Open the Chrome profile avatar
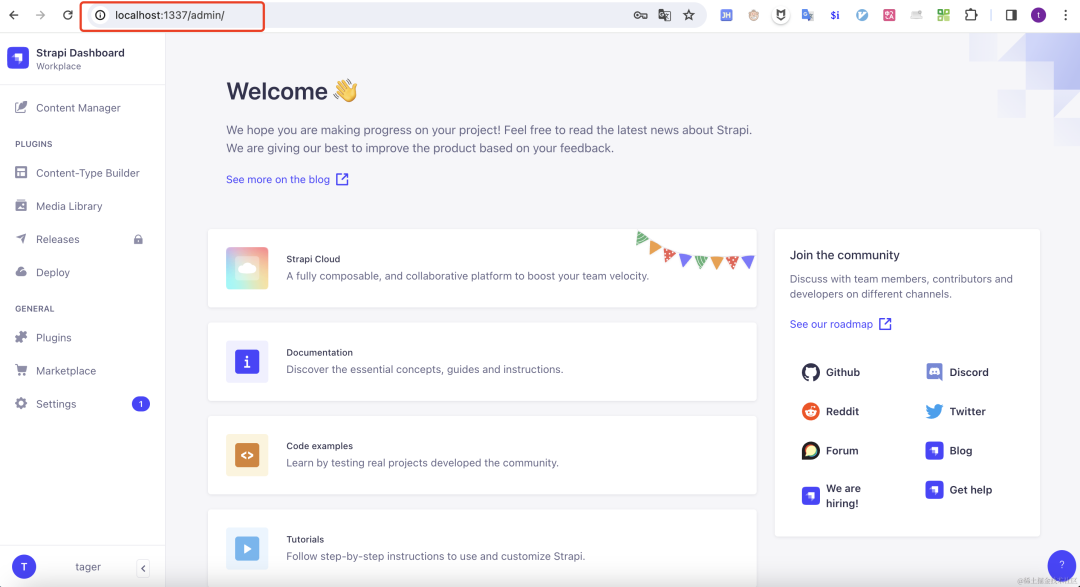1080x587 pixels. tap(1039, 15)
